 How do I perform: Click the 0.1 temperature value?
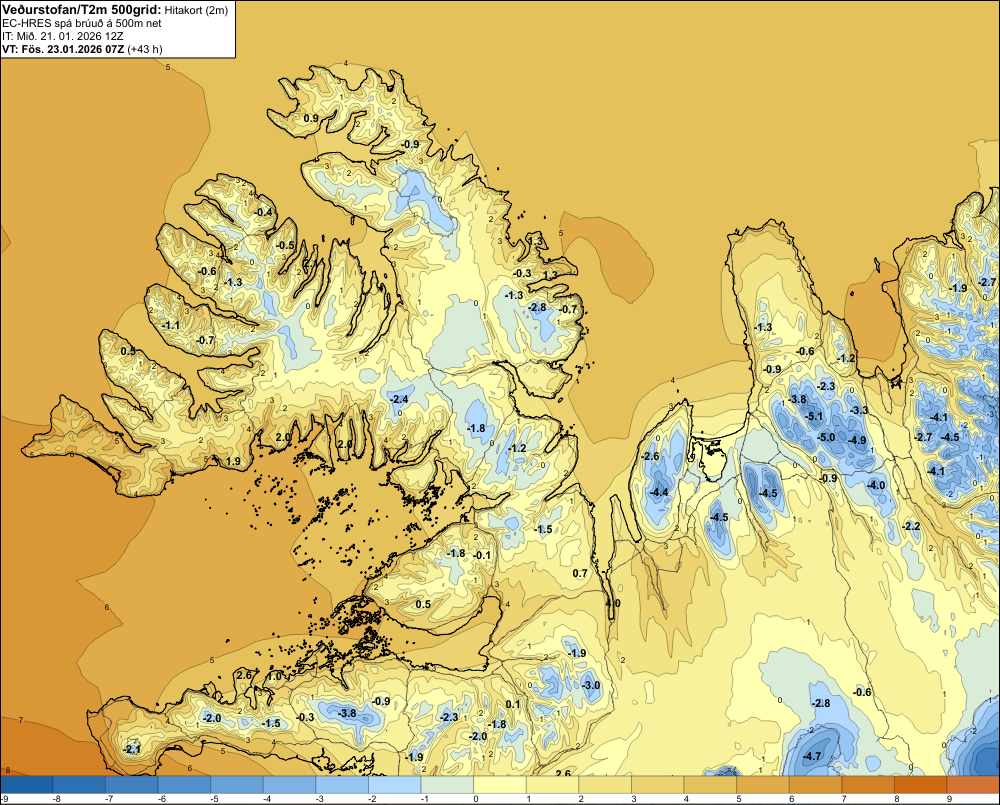(513, 704)
